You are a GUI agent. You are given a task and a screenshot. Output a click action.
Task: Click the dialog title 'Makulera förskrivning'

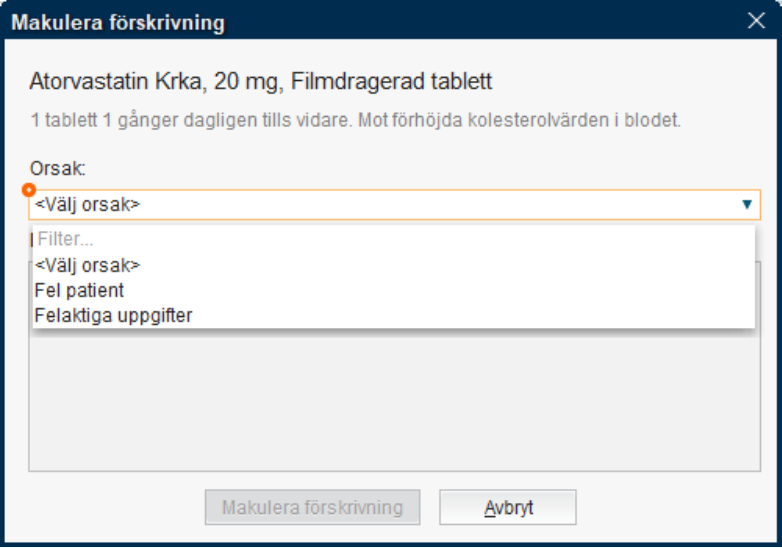[x=118, y=21]
